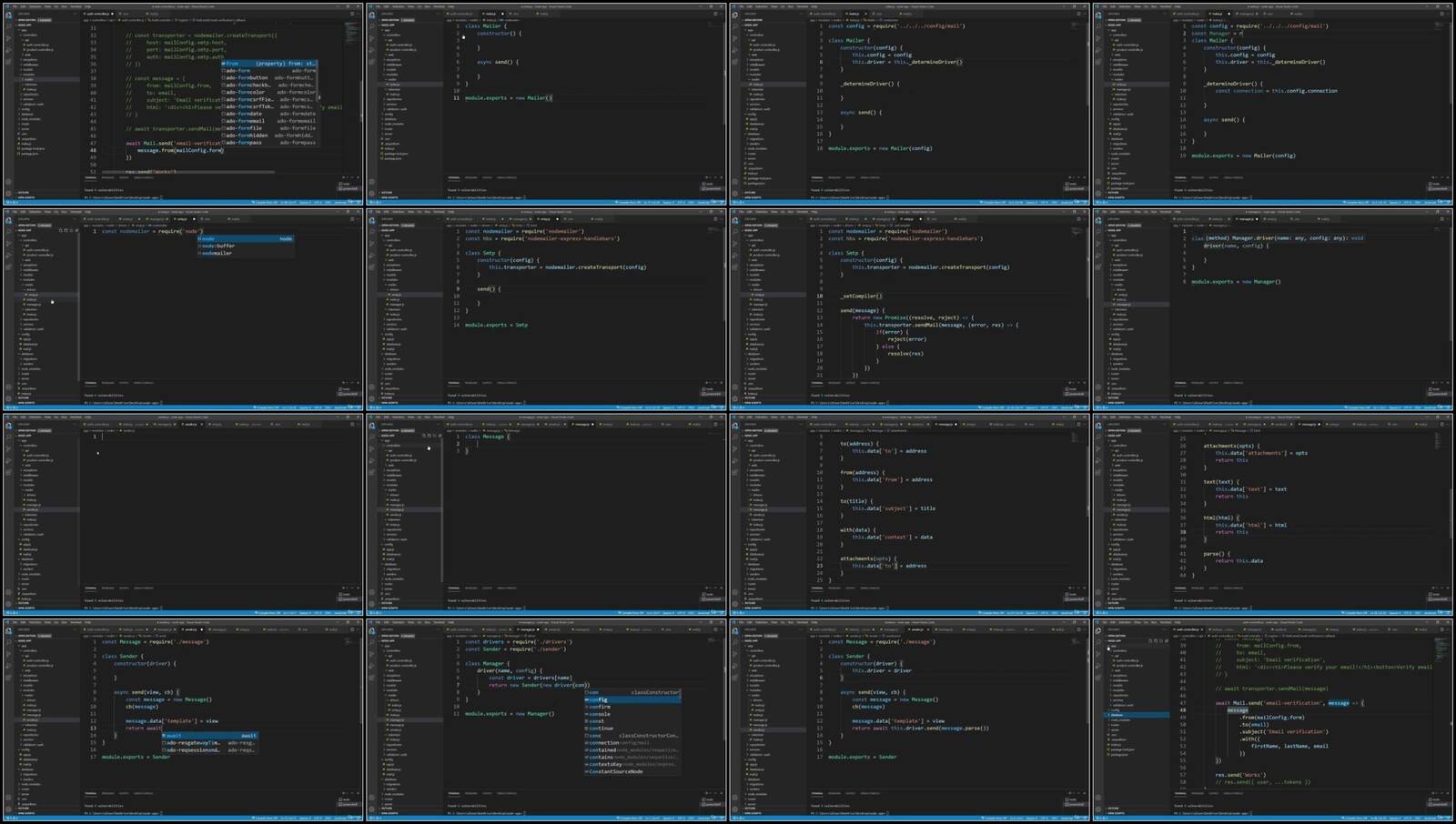Click the 'with(data) {' method line
The image size is (1456, 824).
point(857,530)
